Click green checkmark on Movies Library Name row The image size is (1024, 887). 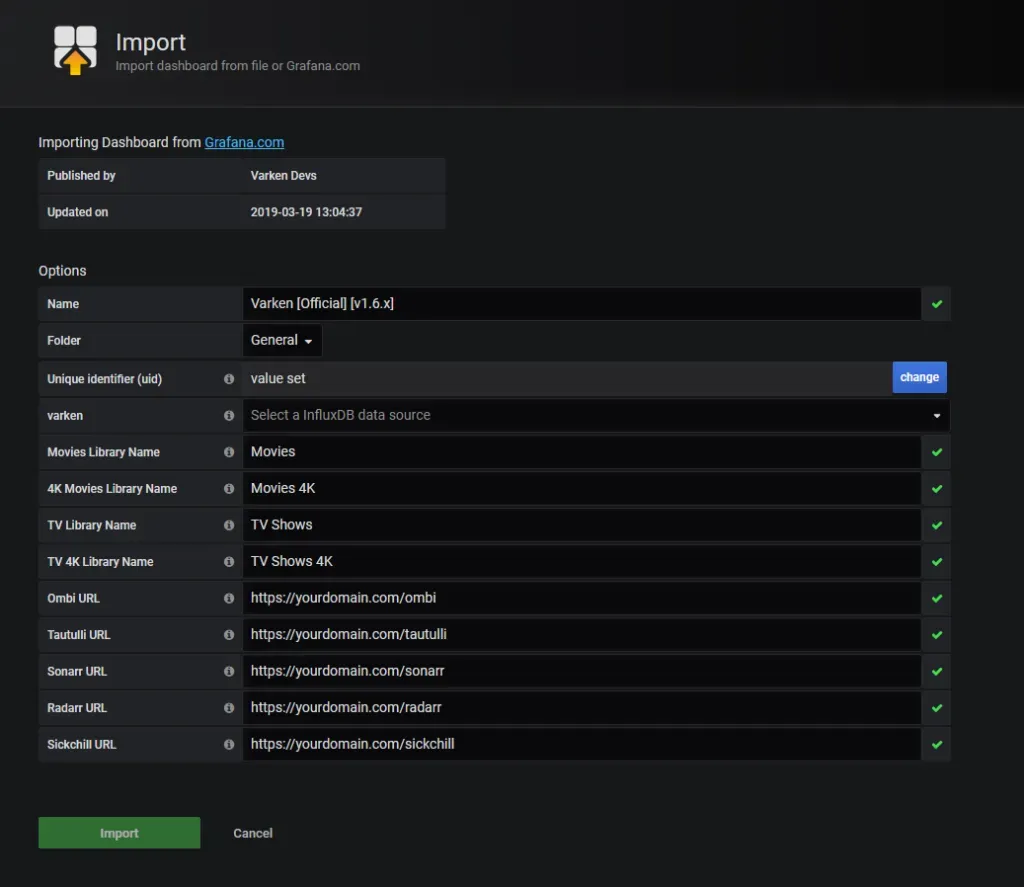(936, 452)
